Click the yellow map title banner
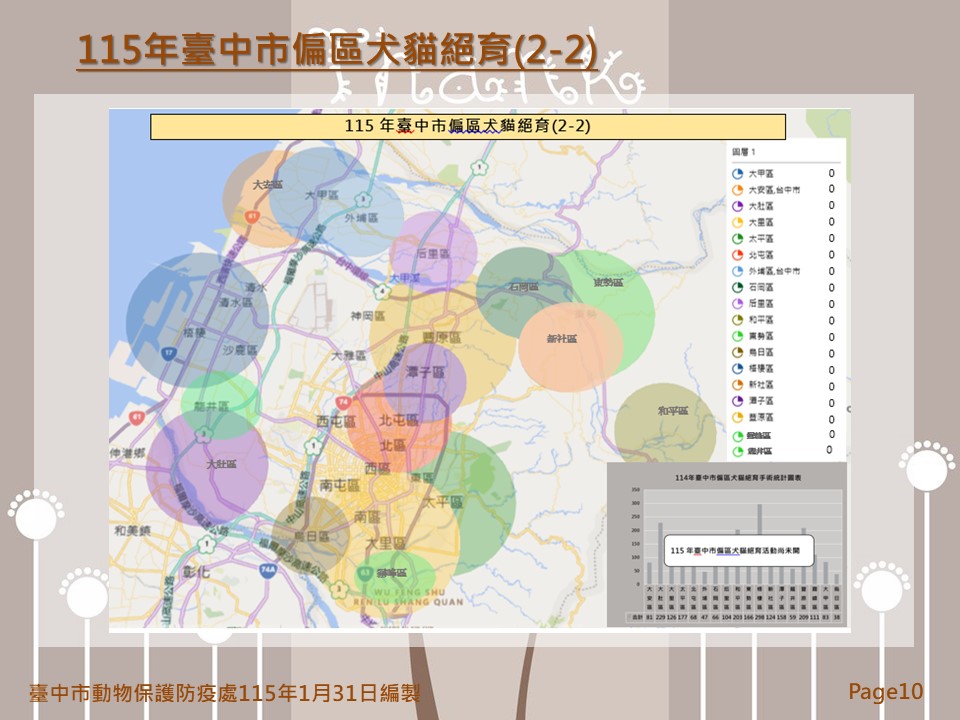Screen dimensions: 960x720 [x=467, y=127]
